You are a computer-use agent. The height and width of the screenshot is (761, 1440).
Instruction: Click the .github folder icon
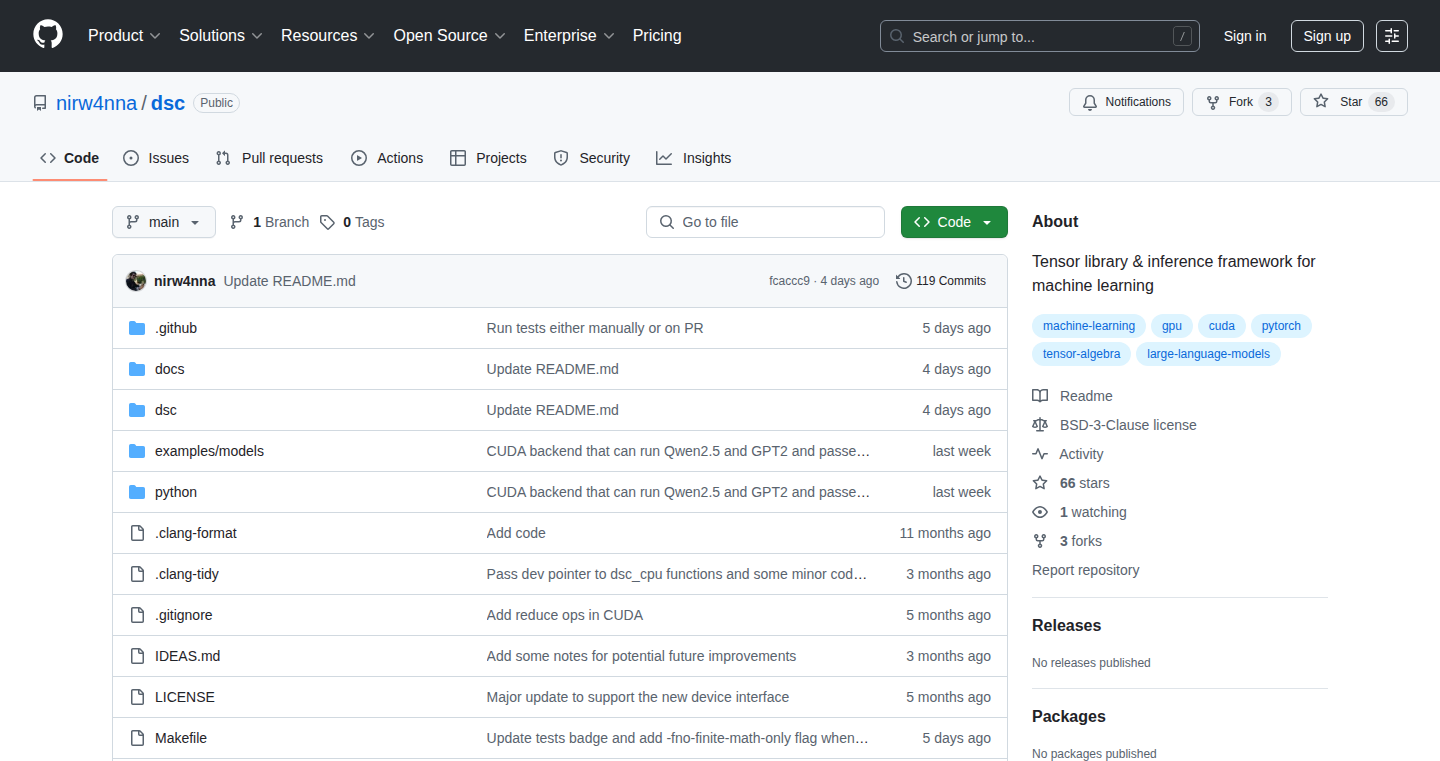coord(137,328)
